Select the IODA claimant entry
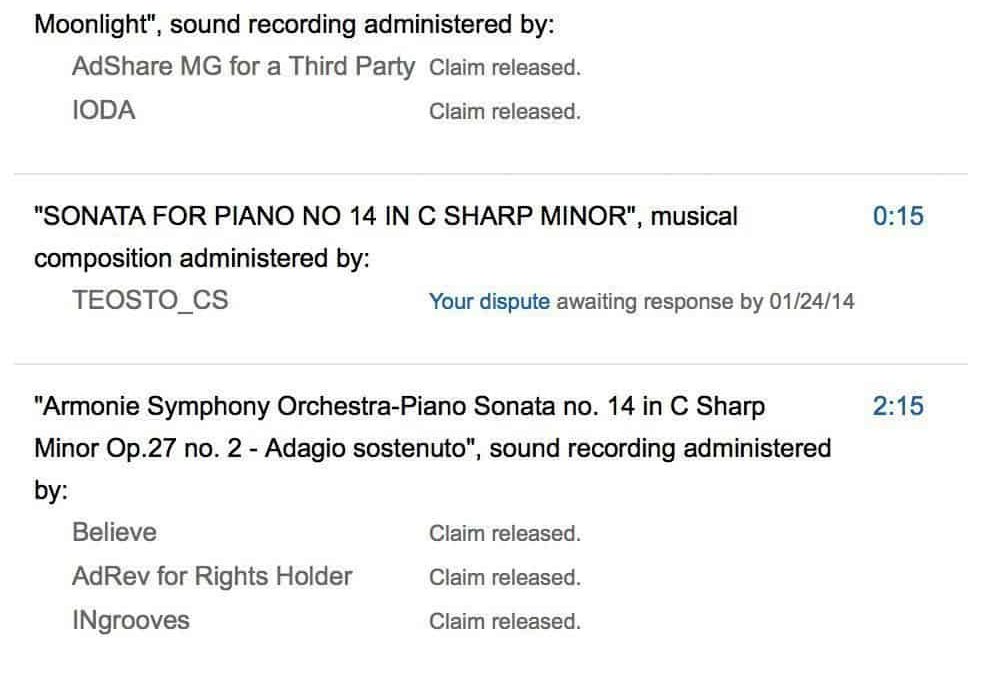Image resolution: width=1006 pixels, height=675 pixels. coord(103,111)
